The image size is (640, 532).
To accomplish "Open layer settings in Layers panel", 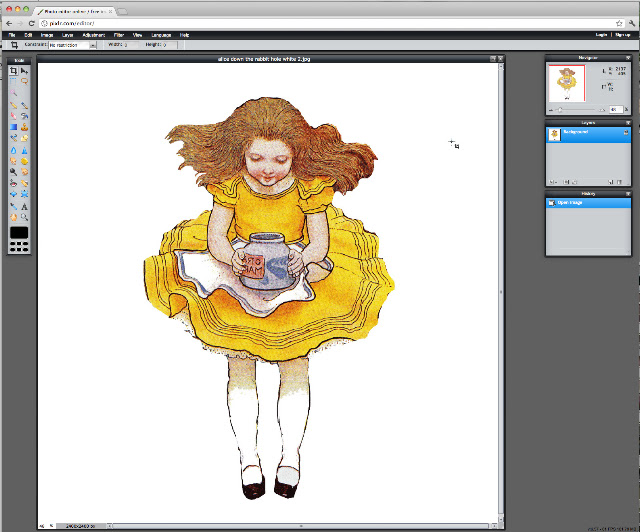I will [553, 182].
